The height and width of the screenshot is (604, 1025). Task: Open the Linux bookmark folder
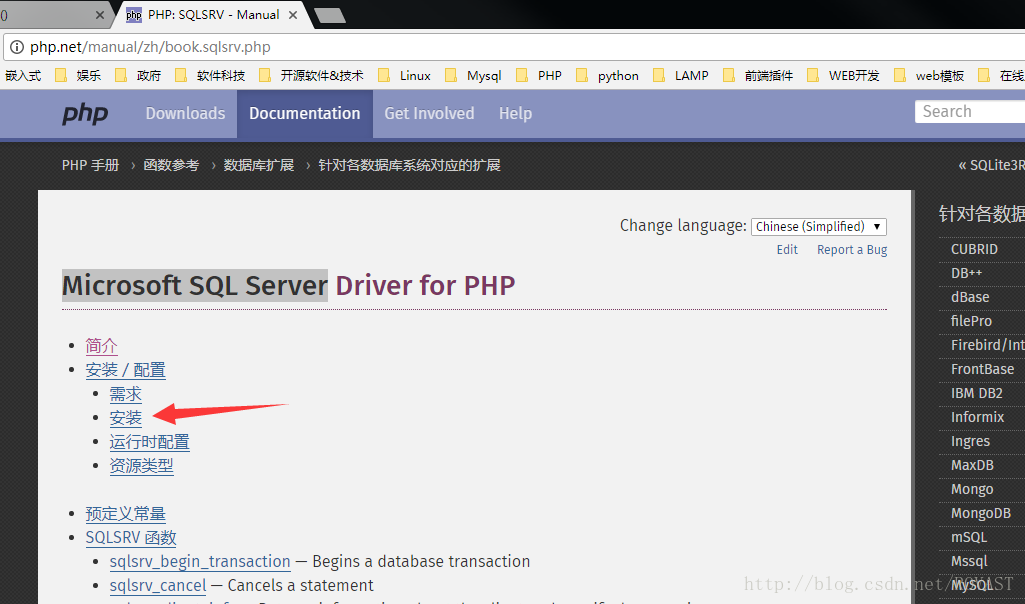(x=405, y=75)
